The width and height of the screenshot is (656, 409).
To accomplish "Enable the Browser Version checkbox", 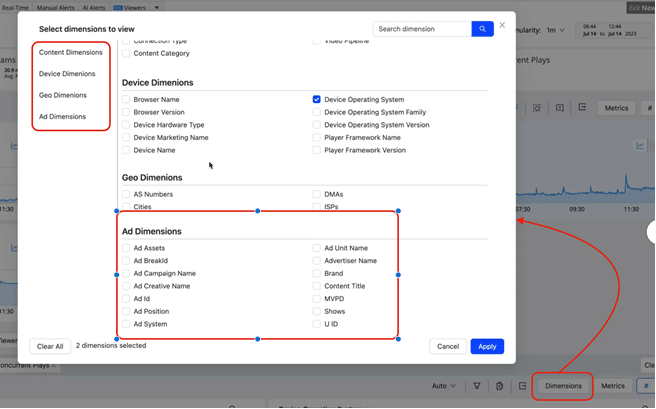I will click(x=126, y=112).
